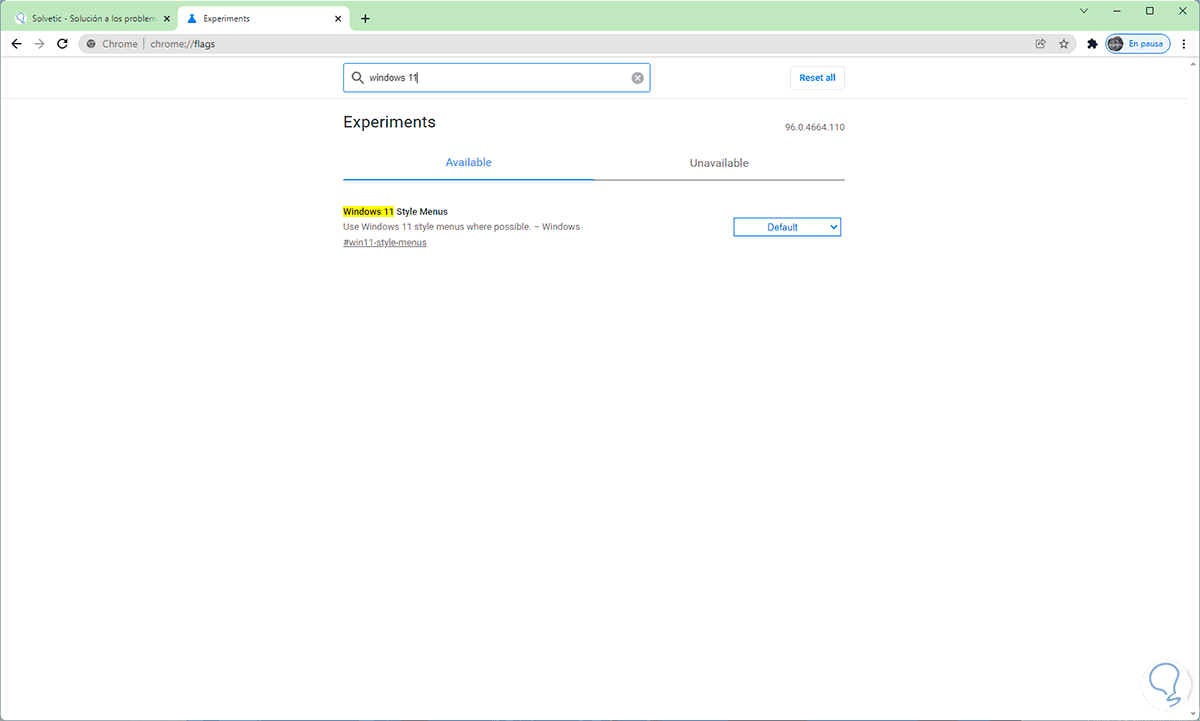Open Chrome's three-dot menu
The height and width of the screenshot is (721, 1200).
(1185, 44)
